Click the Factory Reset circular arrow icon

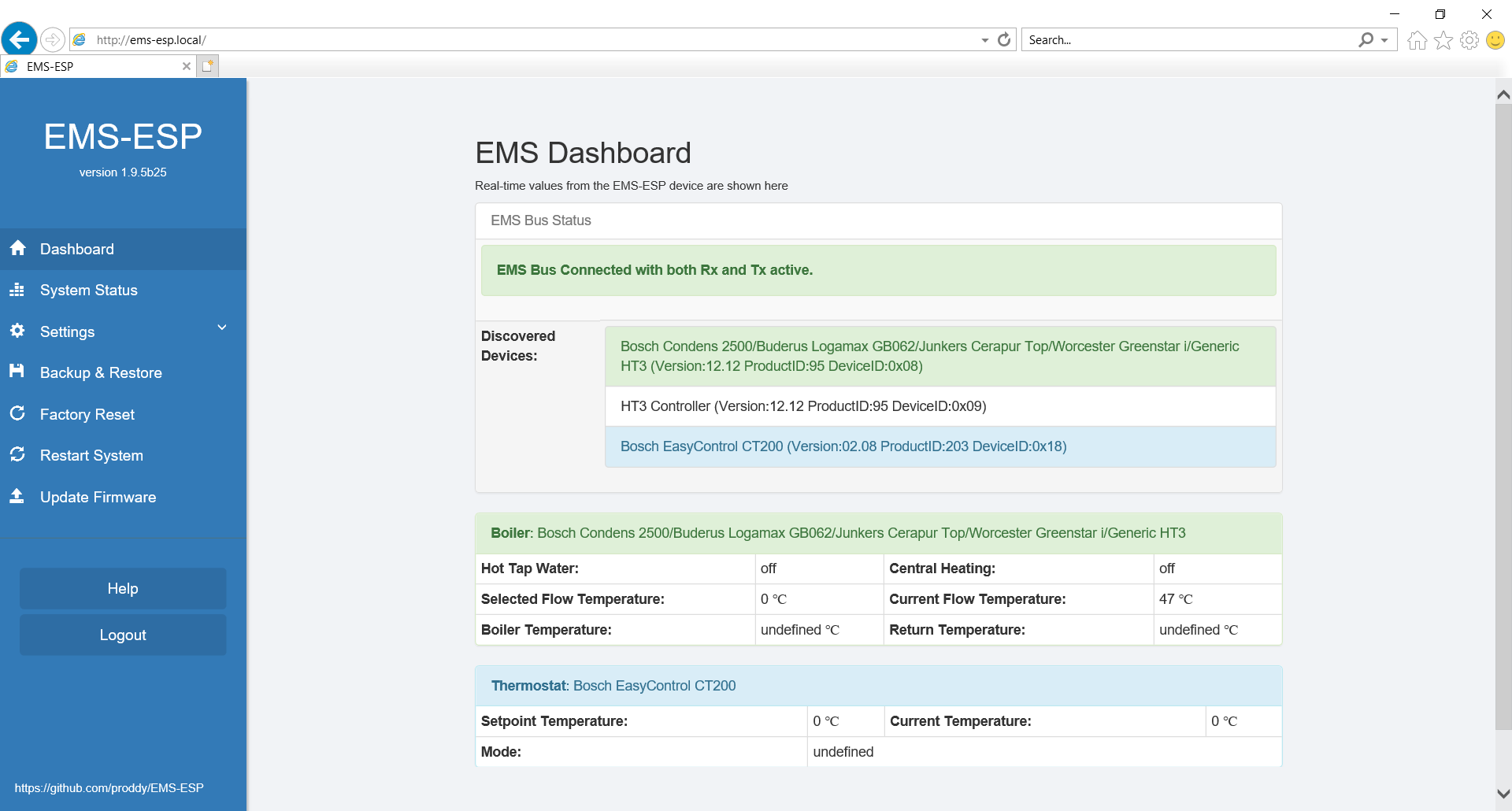pos(17,413)
